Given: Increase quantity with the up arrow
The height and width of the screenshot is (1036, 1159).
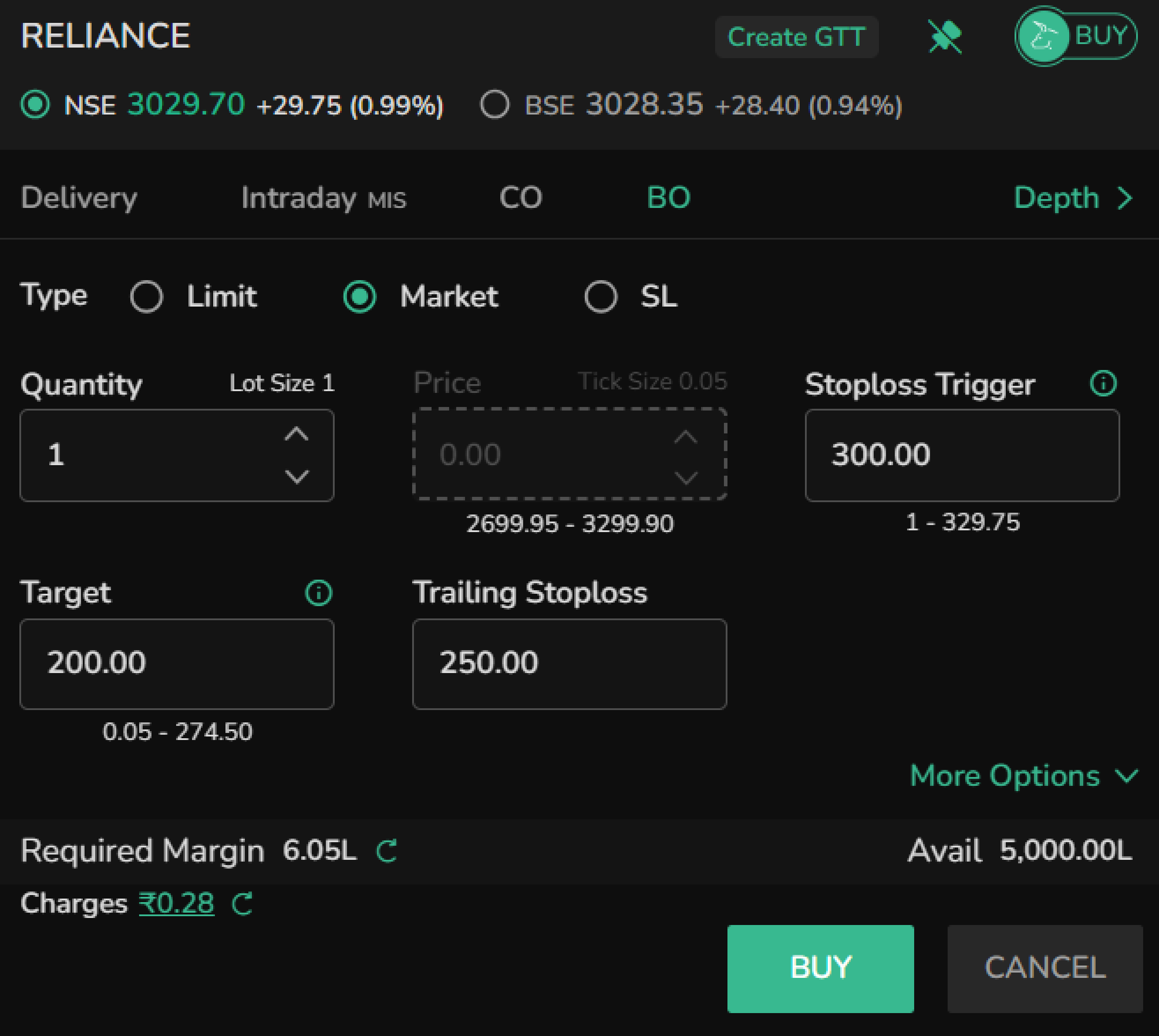Looking at the screenshot, I should click(296, 434).
